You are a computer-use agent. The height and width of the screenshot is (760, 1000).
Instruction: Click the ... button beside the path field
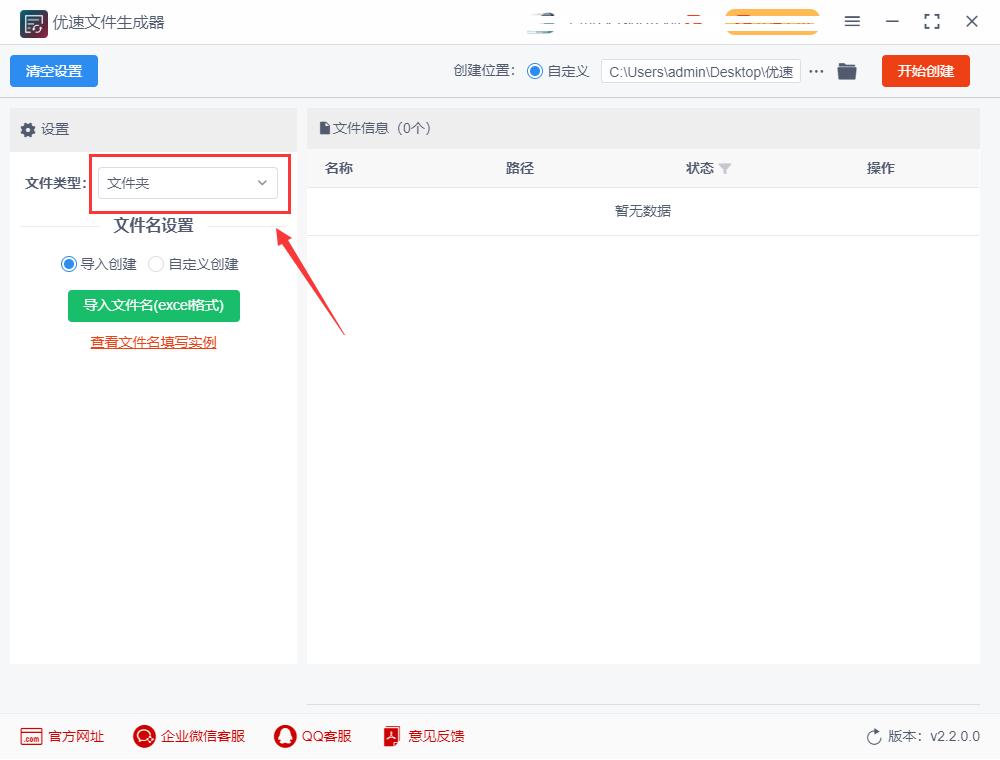tap(816, 71)
